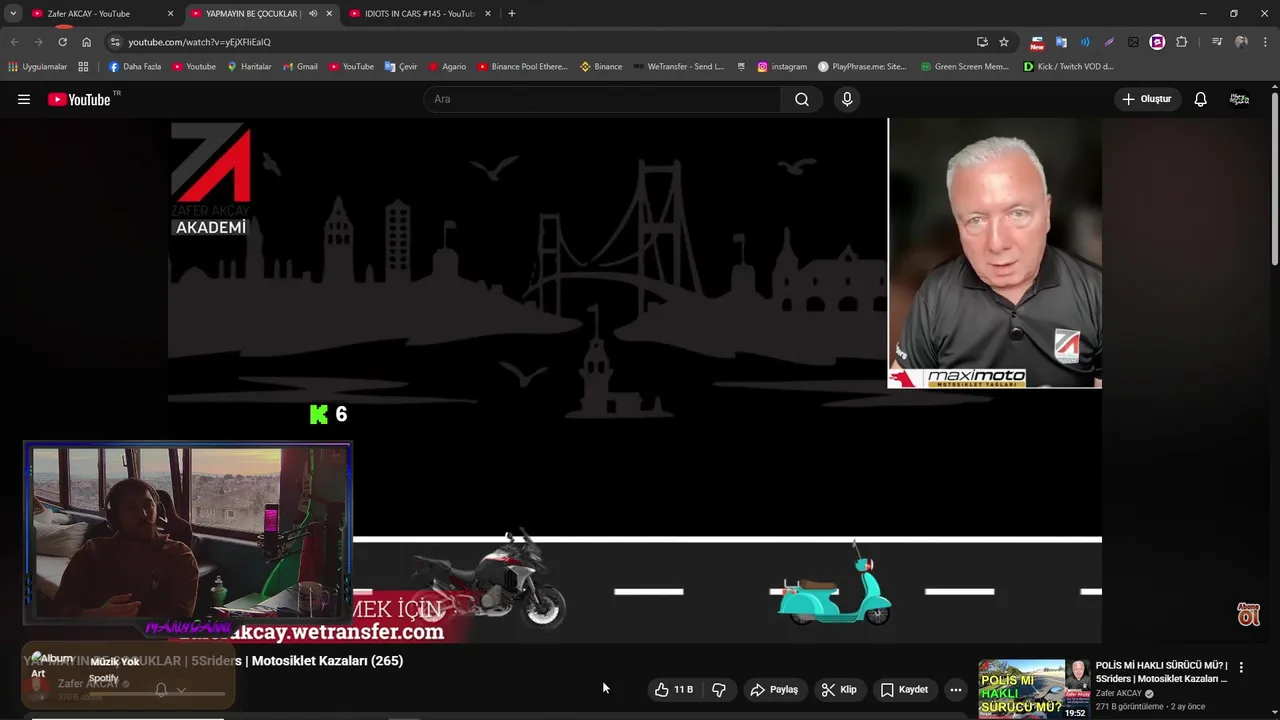Select the YAPMAYIN BE ÇOCUKLAR tab
1280x720 pixels.
(252, 14)
